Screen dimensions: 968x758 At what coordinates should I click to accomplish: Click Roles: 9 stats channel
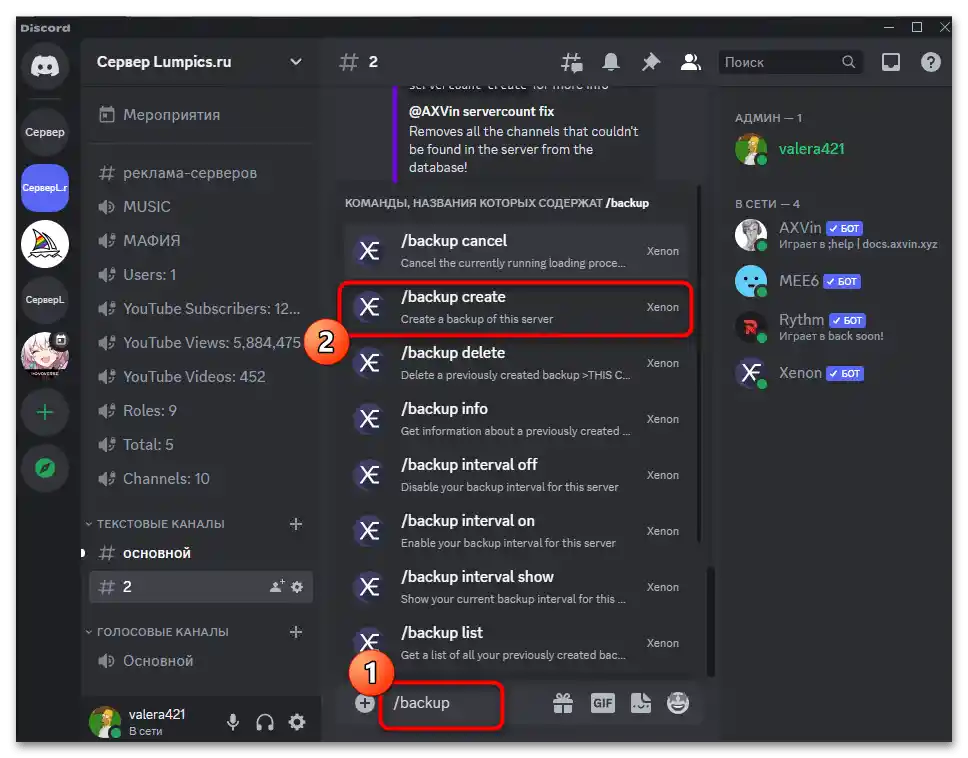click(201, 410)
